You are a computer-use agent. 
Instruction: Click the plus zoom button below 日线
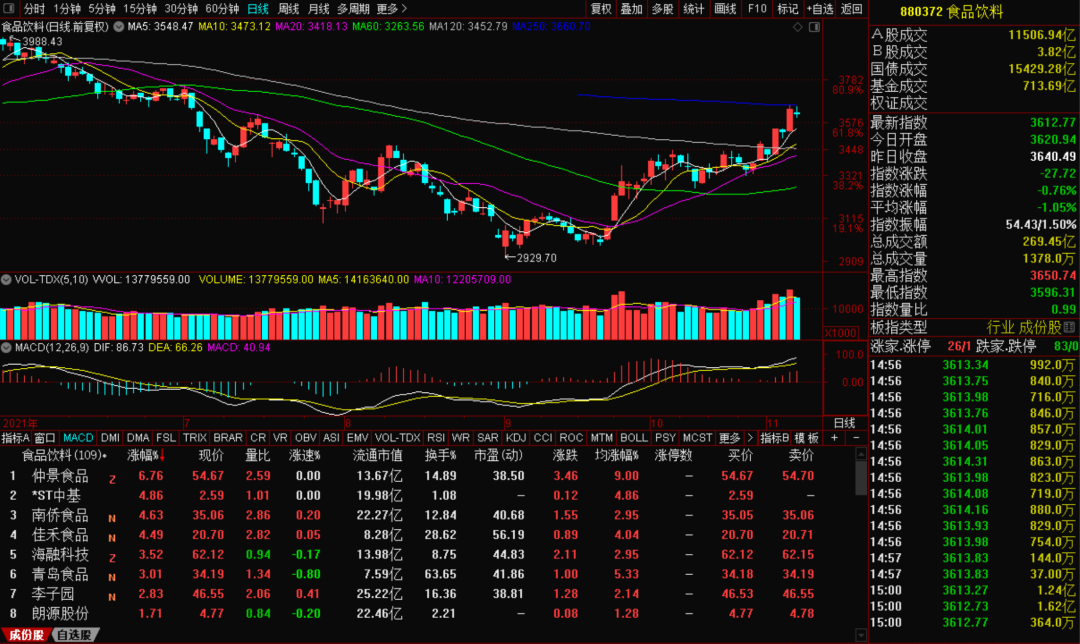coord(835,438)
